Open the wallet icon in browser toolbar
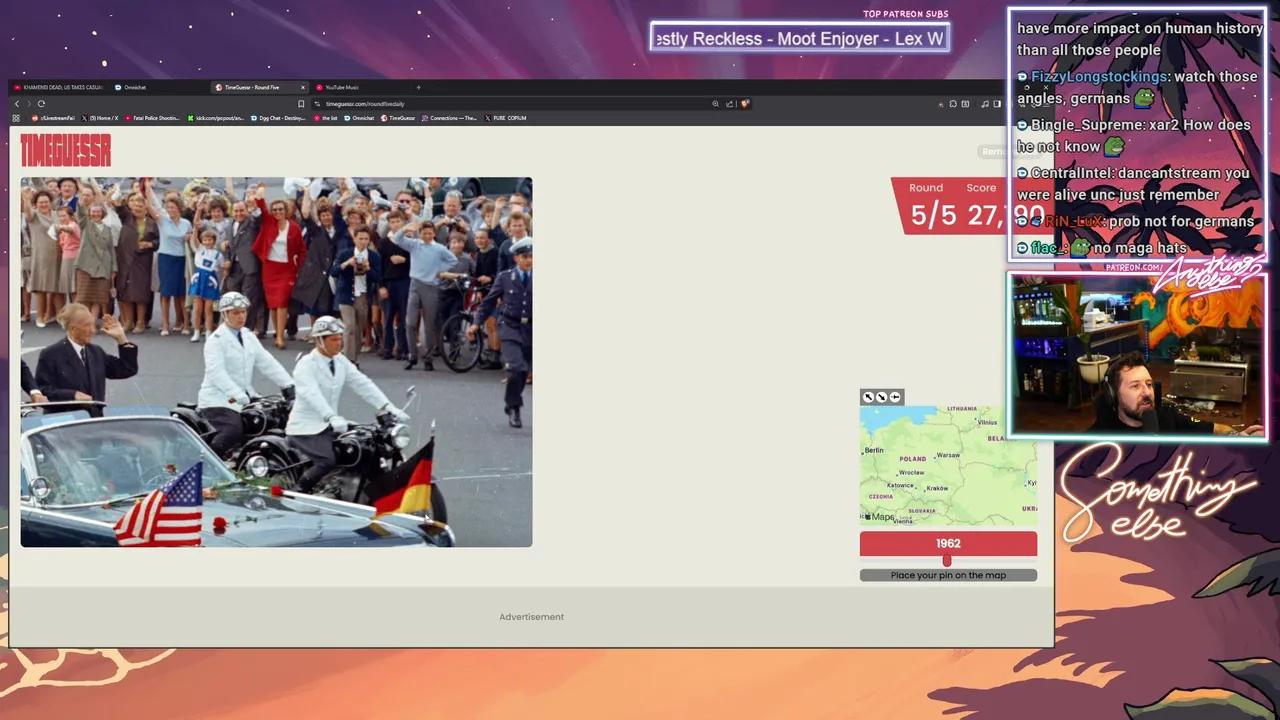The width and height of the screenshot is (1280, 720). pyautogui.click(x=965, y=104)
